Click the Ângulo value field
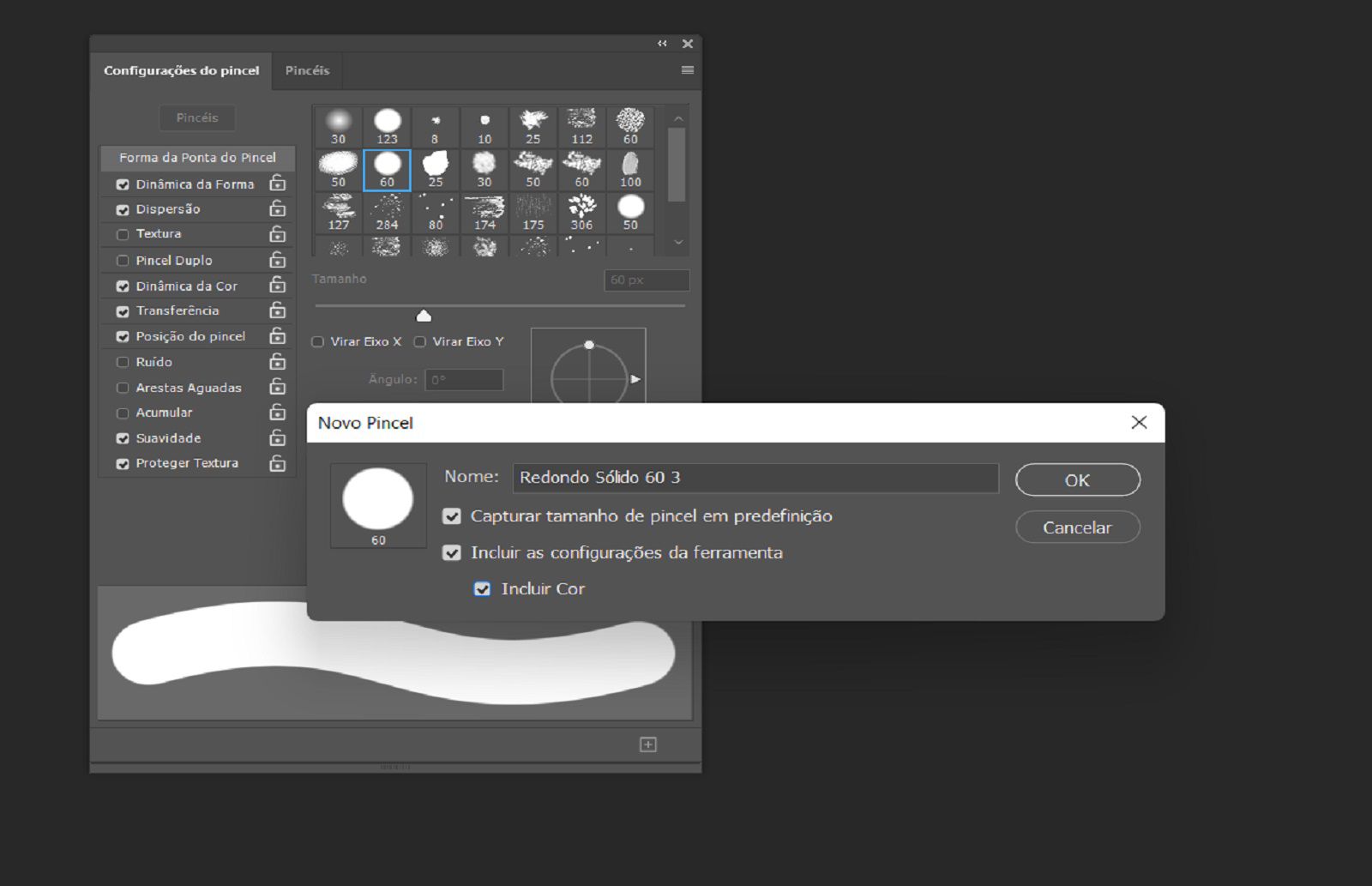The width and height of the screenshot is (1372, 886). coord(464,380)
